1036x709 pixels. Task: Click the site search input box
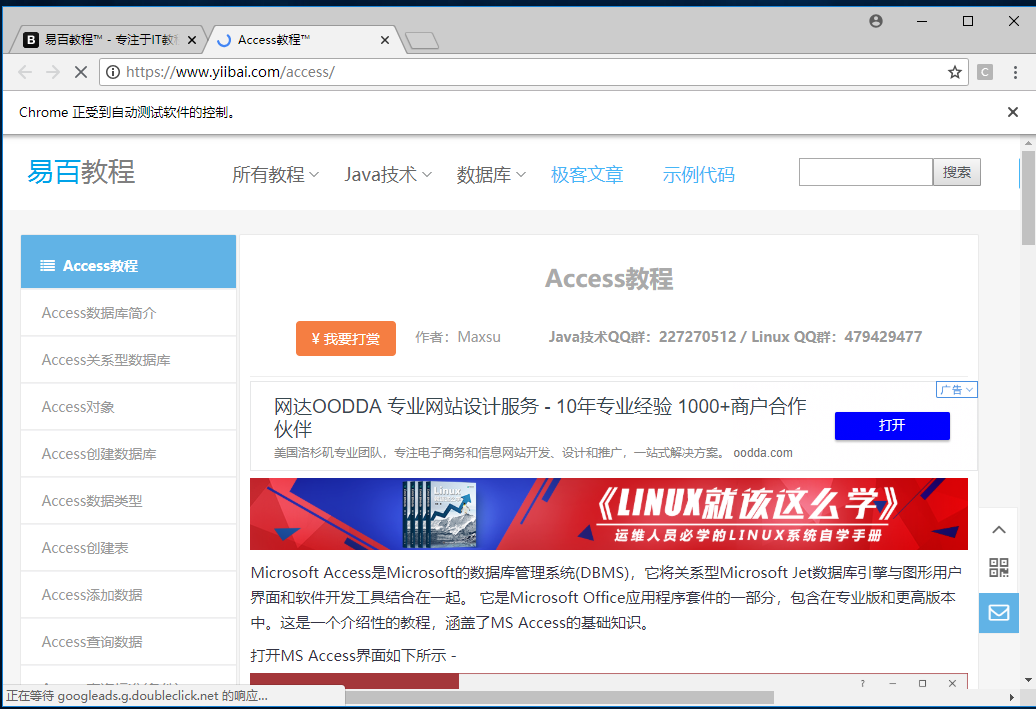[866, 172]
